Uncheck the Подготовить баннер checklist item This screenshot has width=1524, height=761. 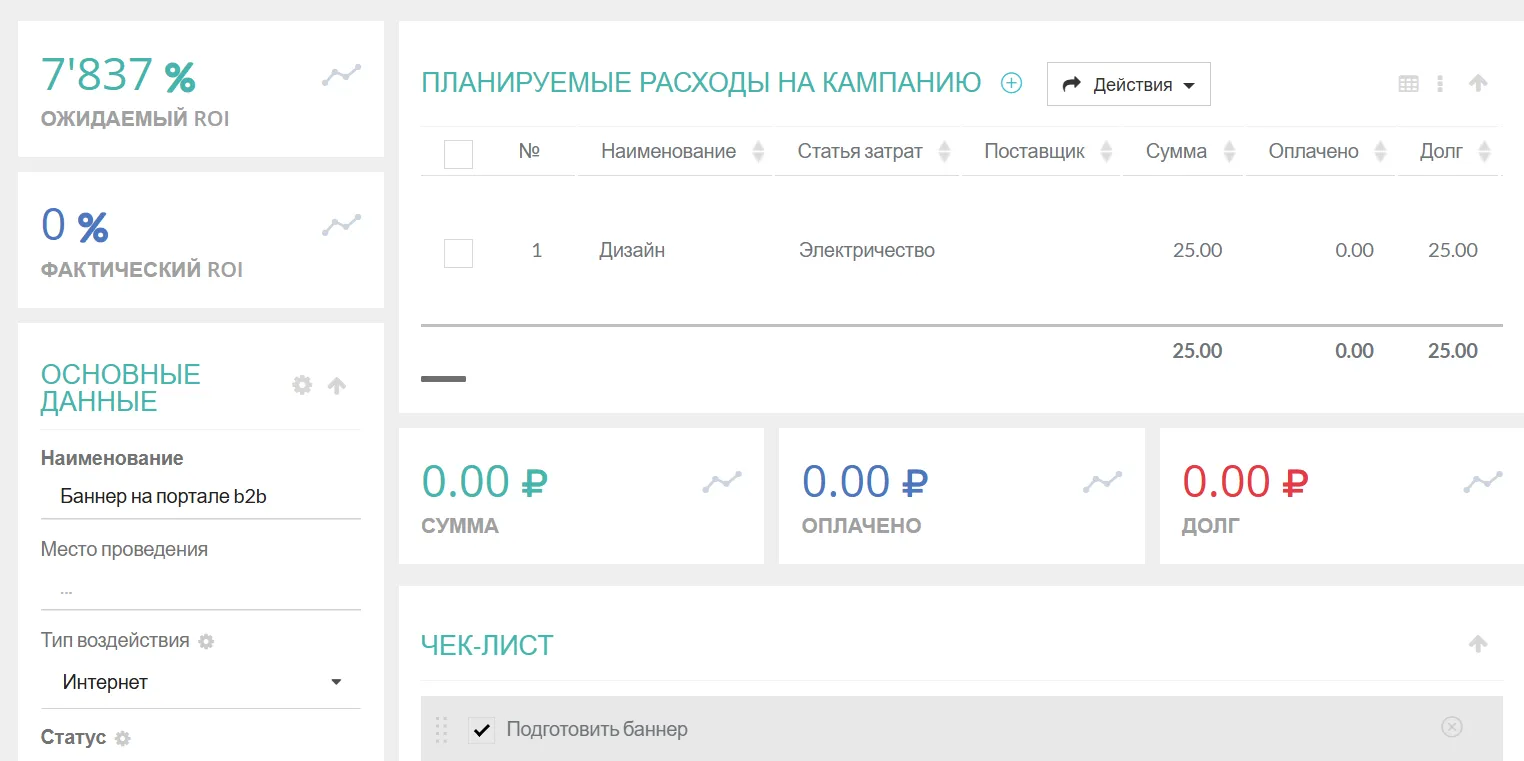[481, 730]
